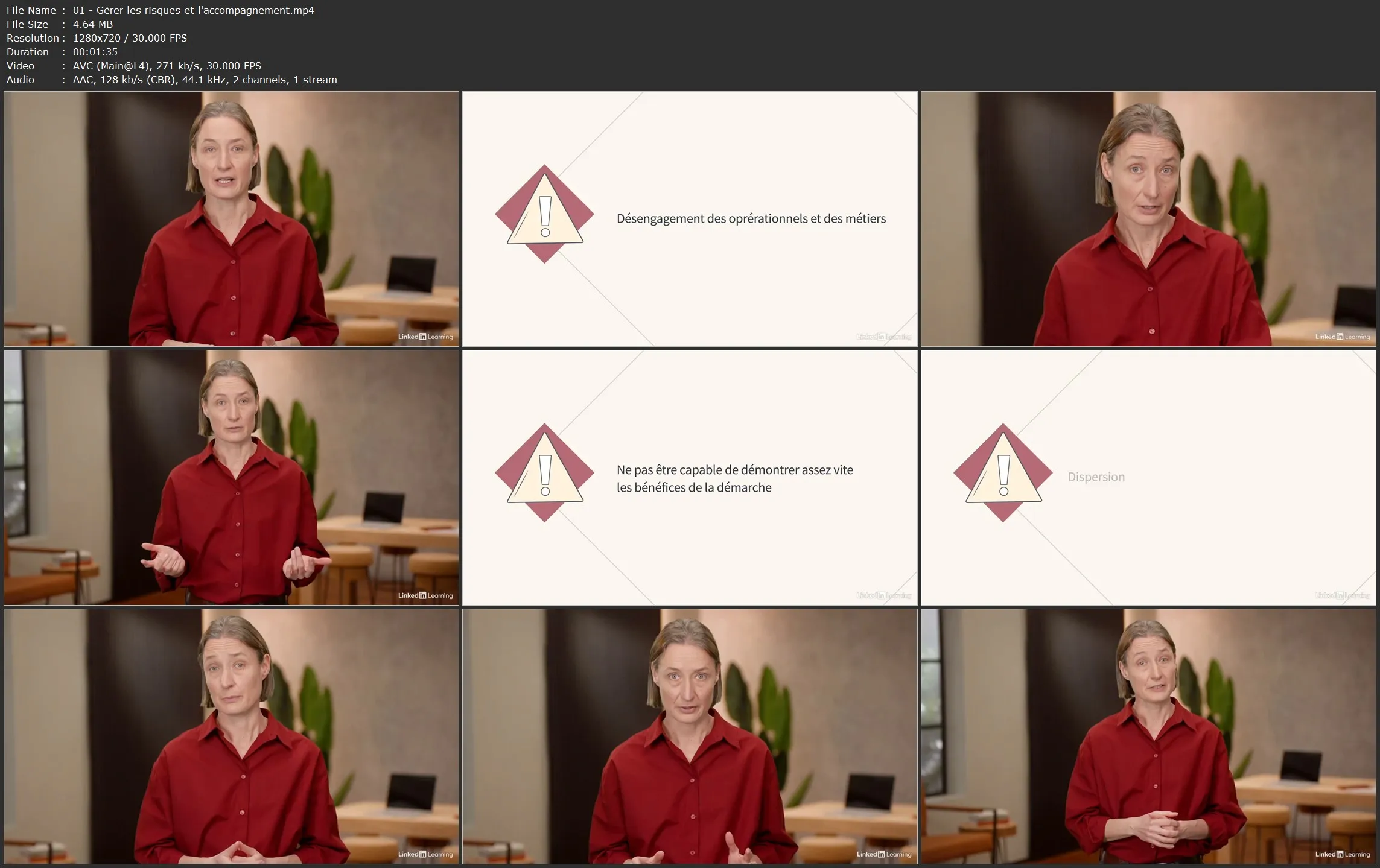
Task: Open the last frame with clasped hands
Action: pos(1148,737)
